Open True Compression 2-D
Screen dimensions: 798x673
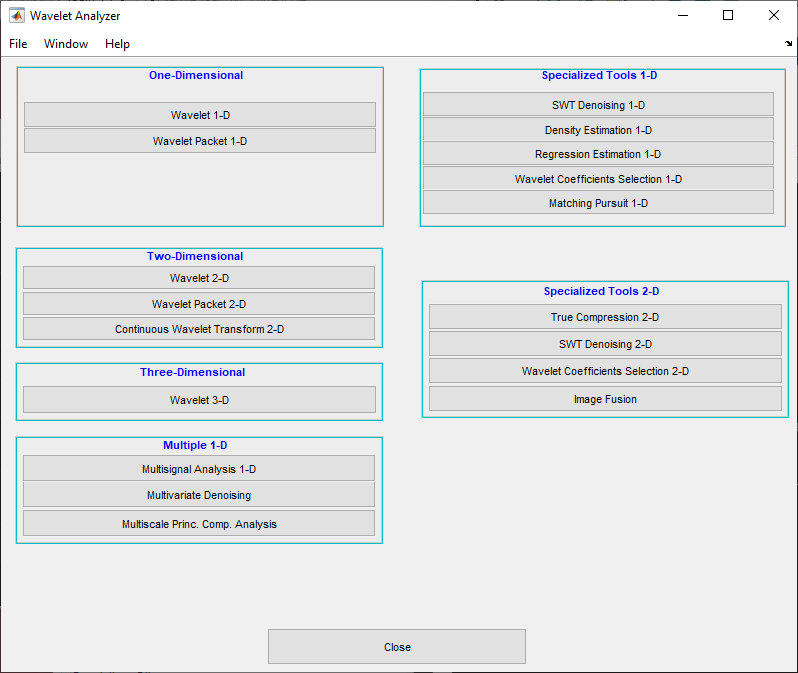[x=605, y=317]
